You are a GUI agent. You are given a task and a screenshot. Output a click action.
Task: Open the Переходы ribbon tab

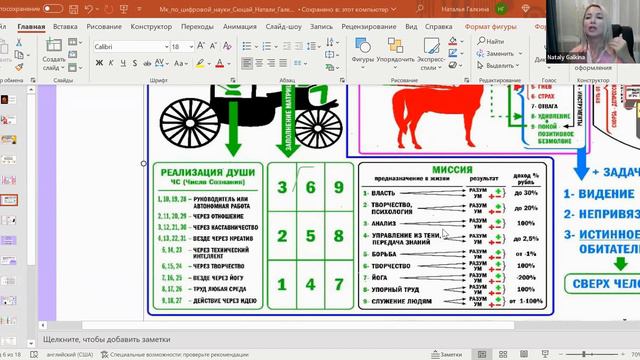(x=197, y=27)
